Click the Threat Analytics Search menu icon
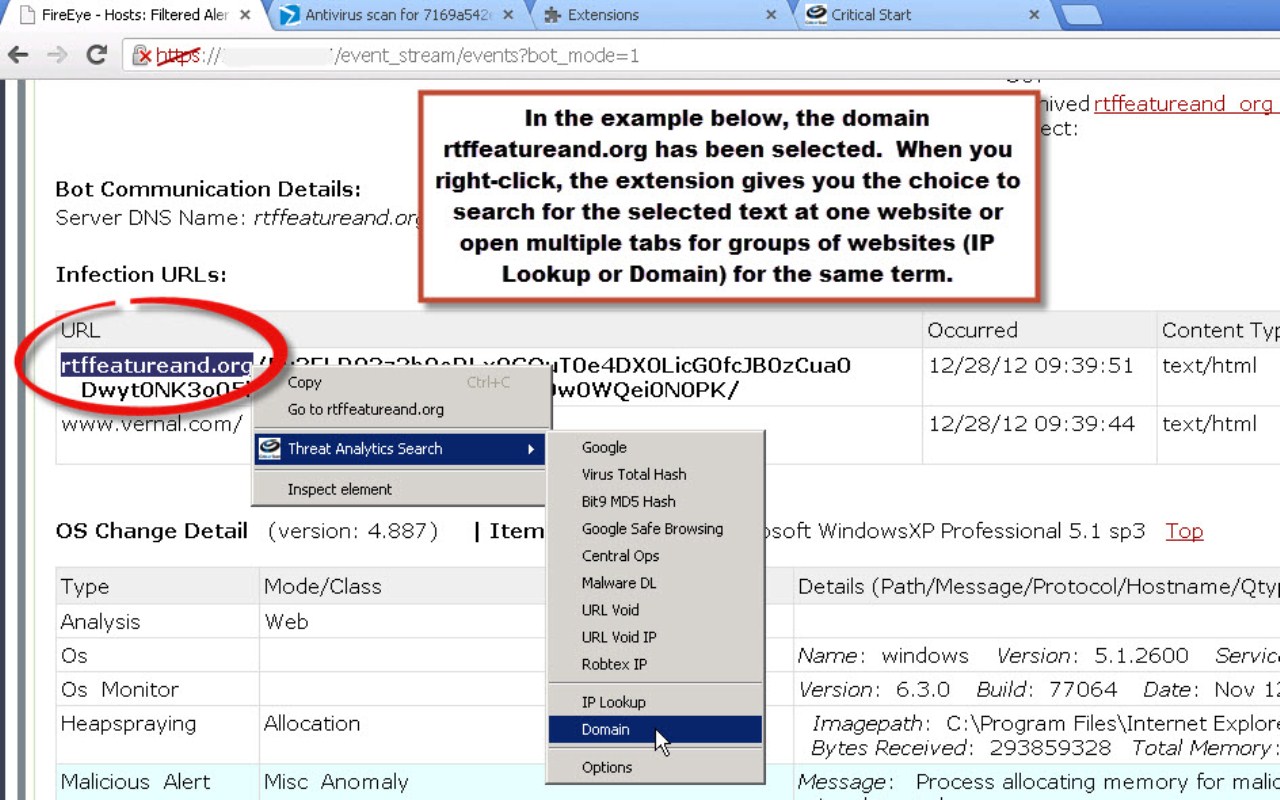This screenshot has height=800, width=1280. tap(269, 449)
